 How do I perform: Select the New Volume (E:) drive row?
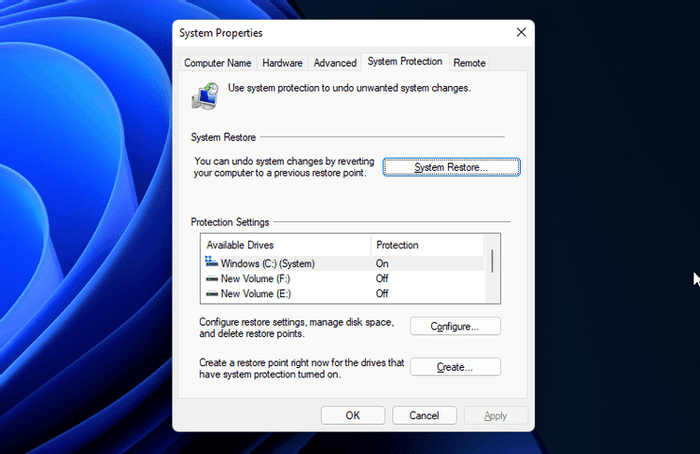(x=342, y=293)
